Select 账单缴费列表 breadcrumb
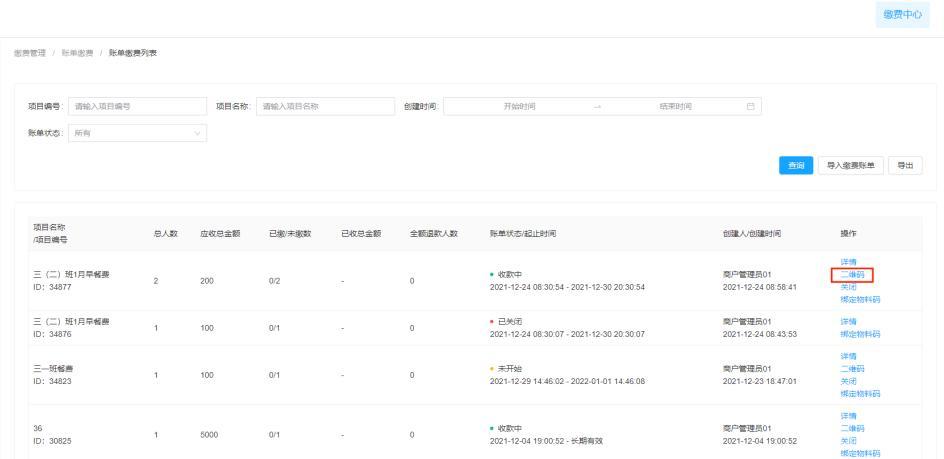944x459 pixels. [x=133, y=54]
